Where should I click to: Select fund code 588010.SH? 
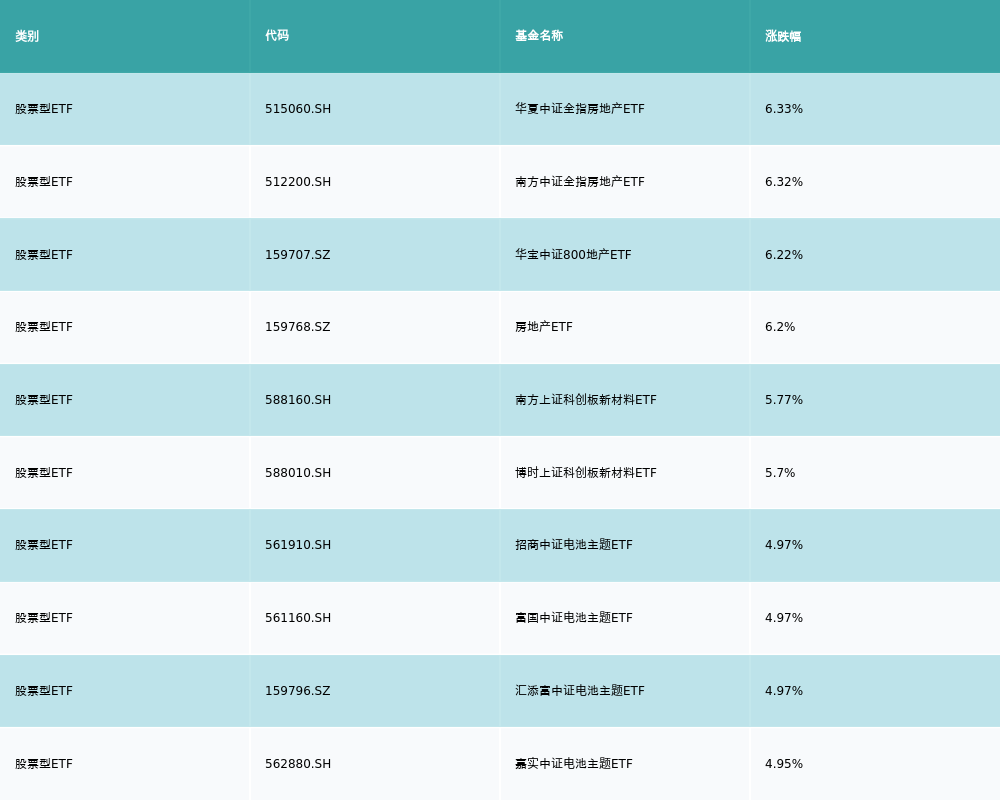pyautogui.click(x=298, y=473)
